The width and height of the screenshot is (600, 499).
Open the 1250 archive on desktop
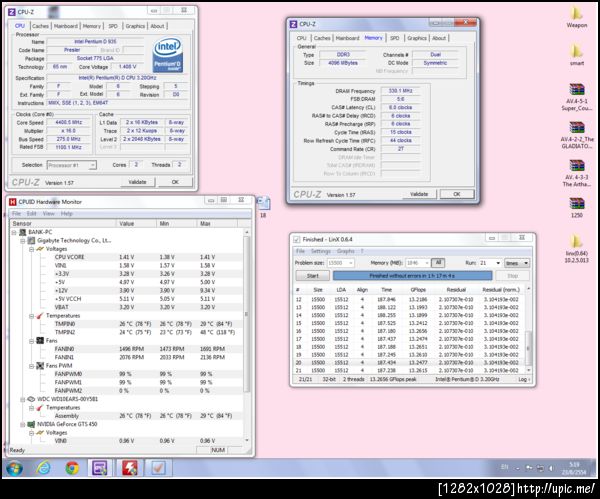(x=577, y=207)
